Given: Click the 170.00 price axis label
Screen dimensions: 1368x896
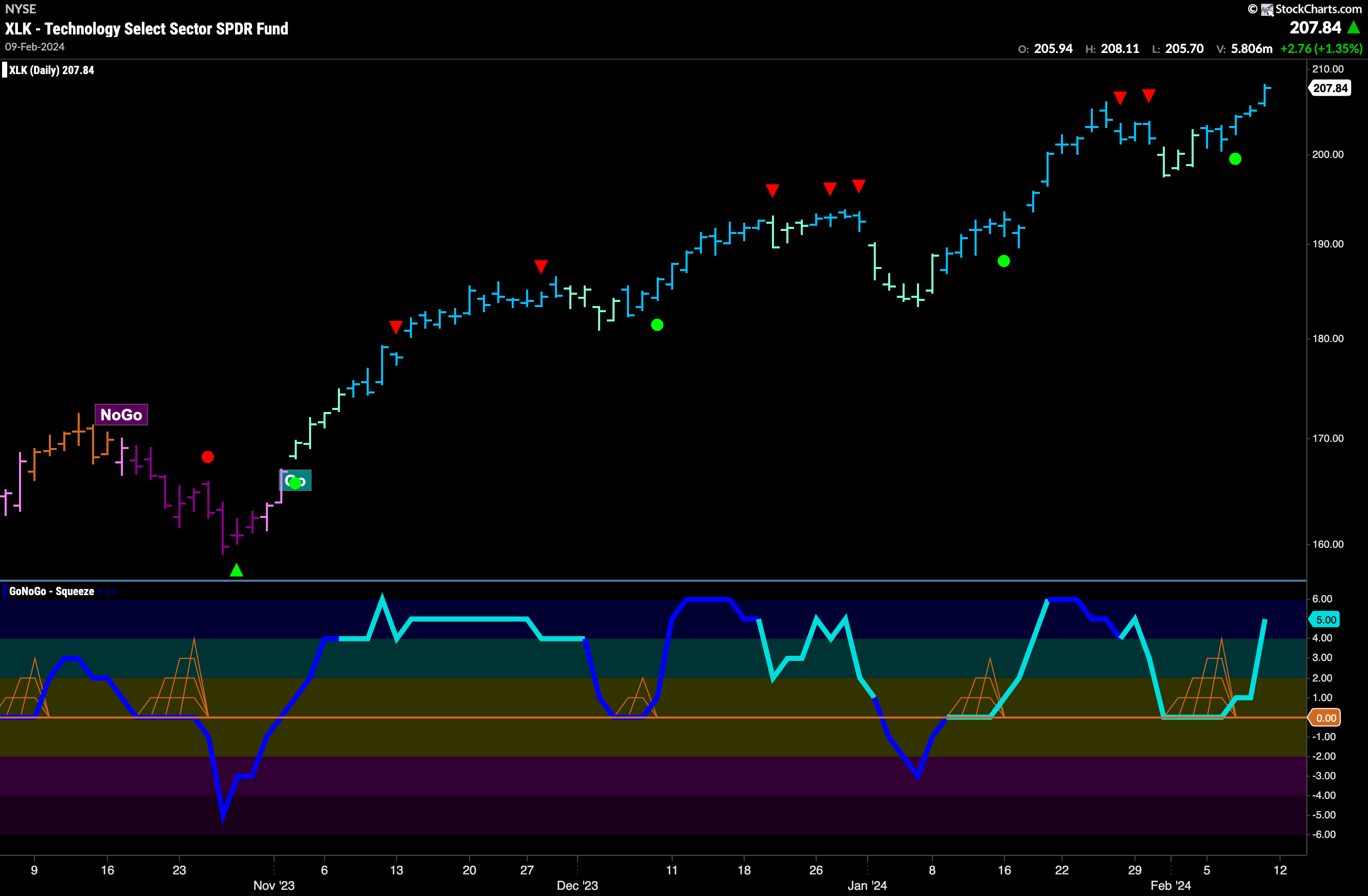Looking at the screenshot, I should tap(1328, 439).
